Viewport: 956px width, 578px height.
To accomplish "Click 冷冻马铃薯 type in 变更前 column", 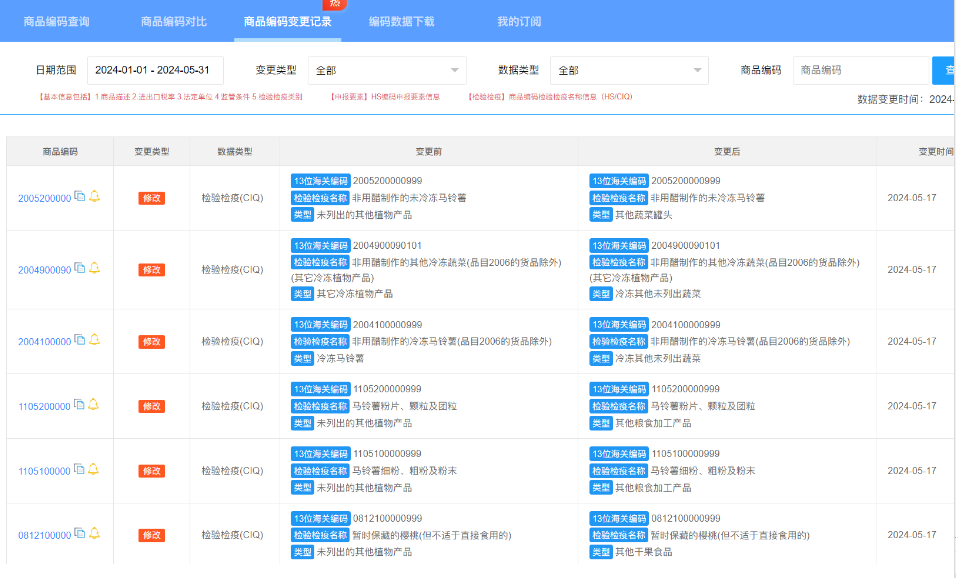I will (340, 359).
